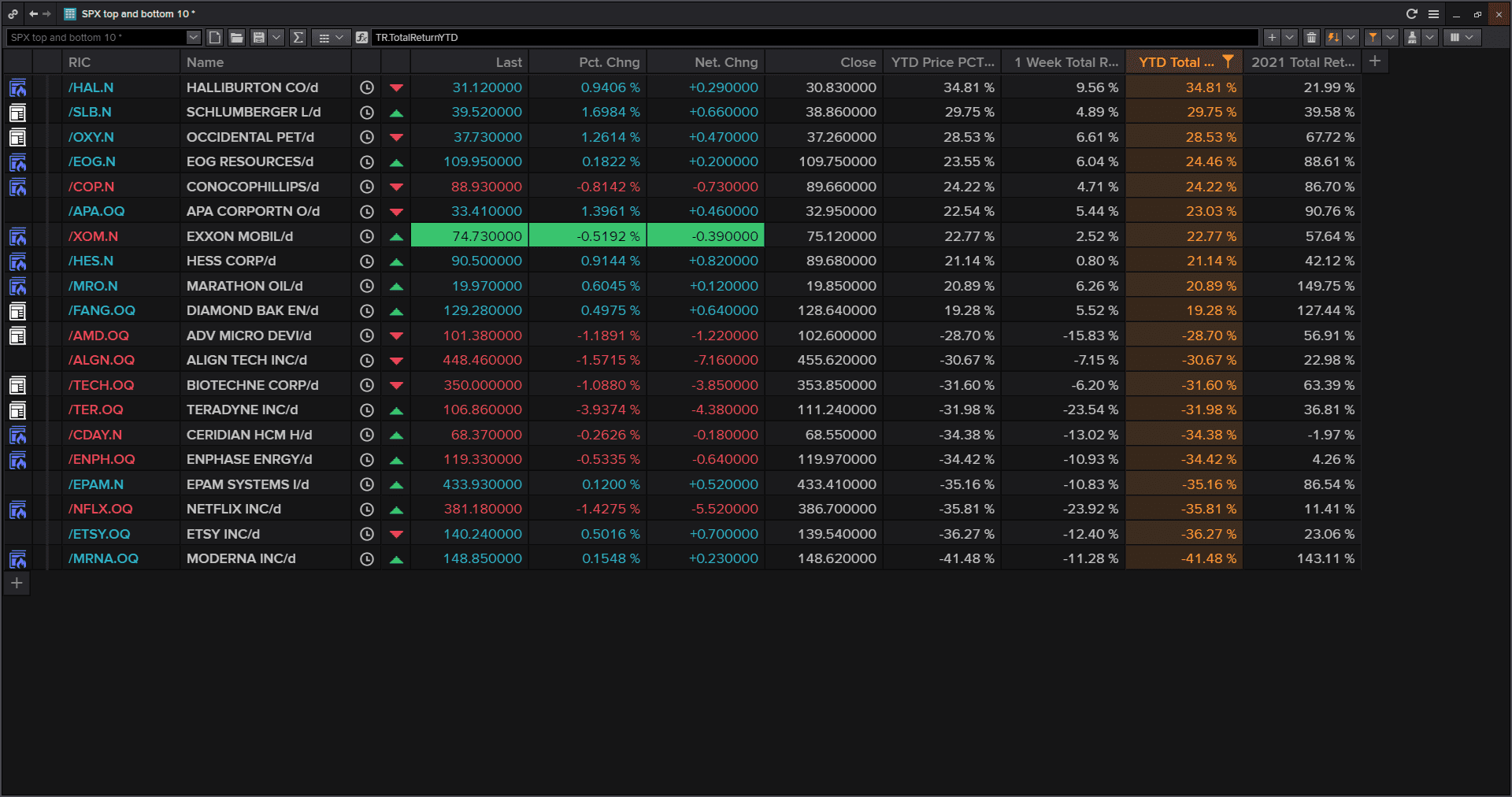Click the YTD Price PCT column header
The image size is (1512, 797).
tap(942, 62)
